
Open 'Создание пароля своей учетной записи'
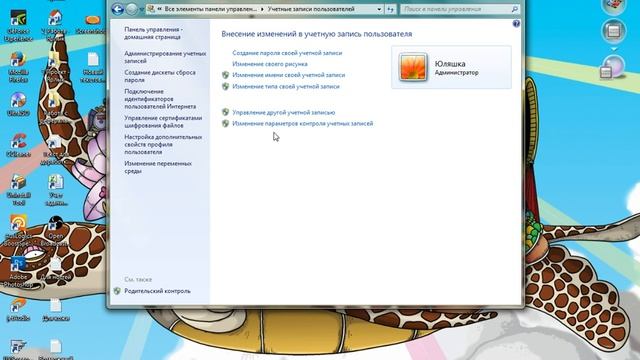tap(287, 53)
